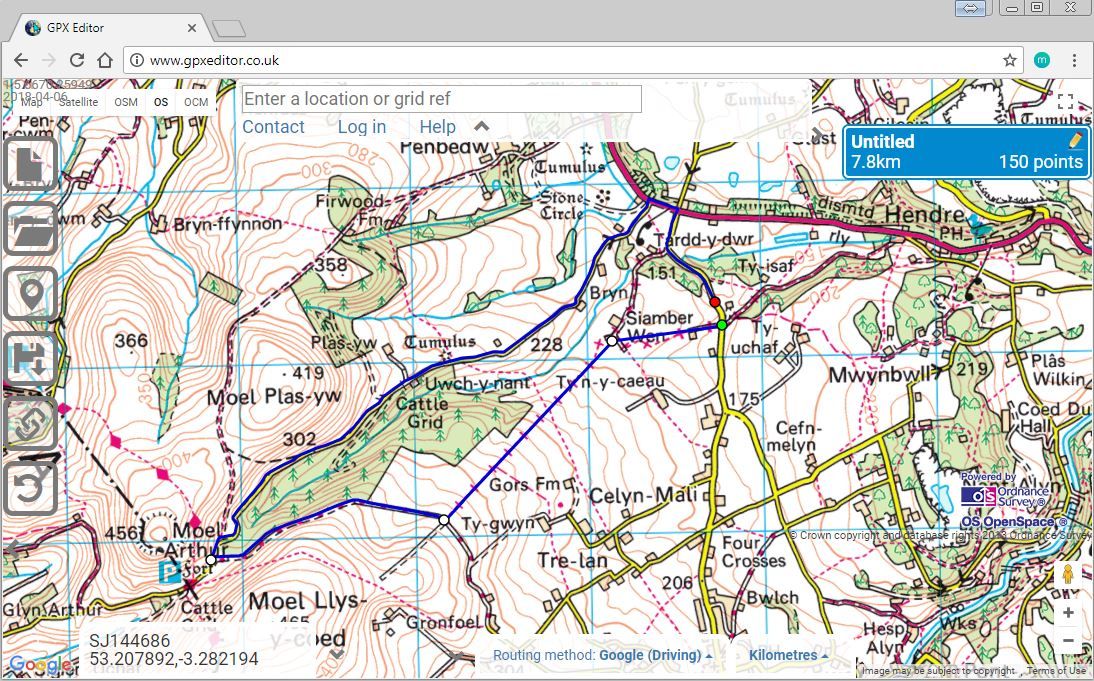
Task: Open the Kilometres units dropdown
Action: click(x=787, y=655)
